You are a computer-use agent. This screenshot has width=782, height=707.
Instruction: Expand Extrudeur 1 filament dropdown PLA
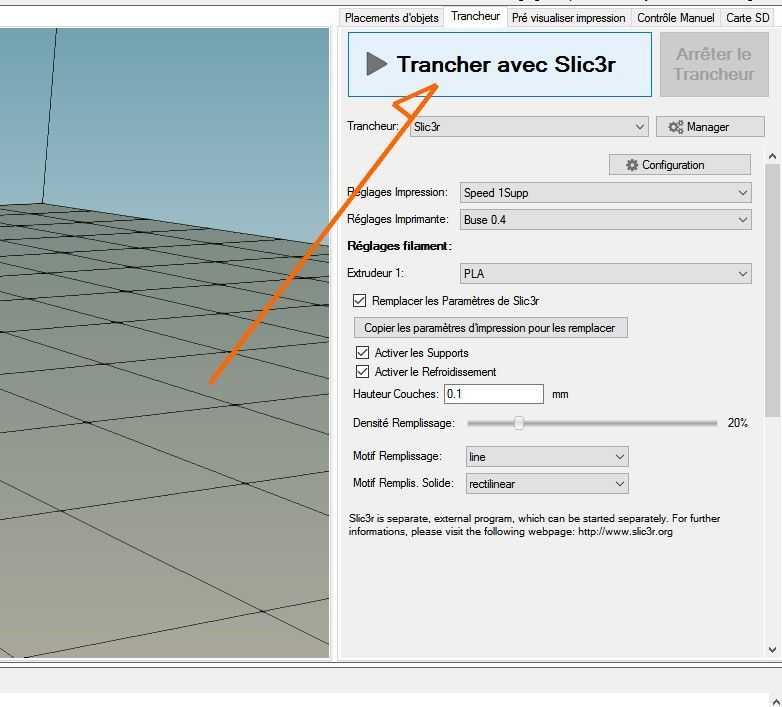point(605,273)
